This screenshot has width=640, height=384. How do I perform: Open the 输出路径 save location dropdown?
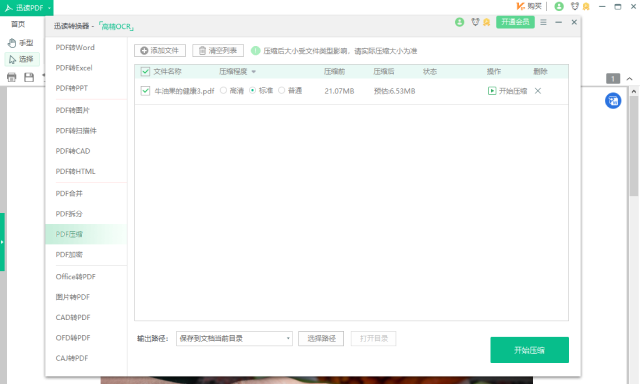(x=234, y=338)
